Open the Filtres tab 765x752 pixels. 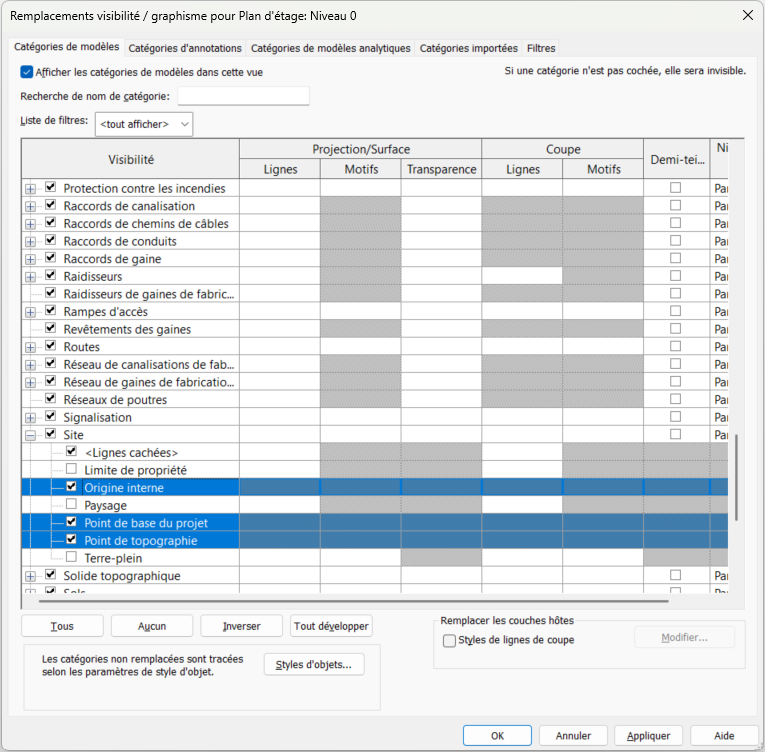(541, 48)
